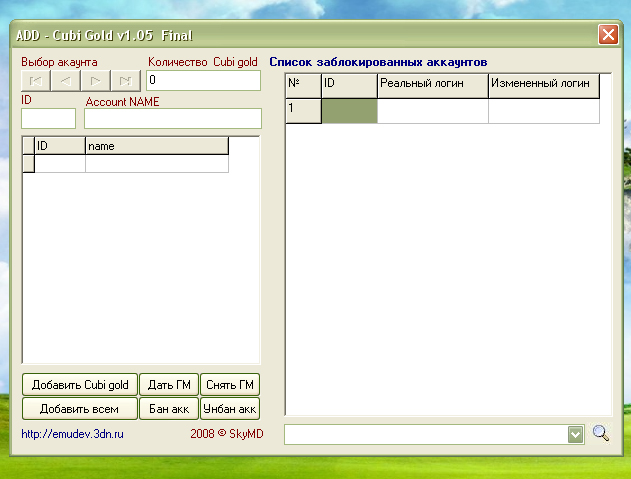The width and height of the screenshot is (631, 479).
Task: Click the Количество Cubi gold input field
Action: point(203,80)
